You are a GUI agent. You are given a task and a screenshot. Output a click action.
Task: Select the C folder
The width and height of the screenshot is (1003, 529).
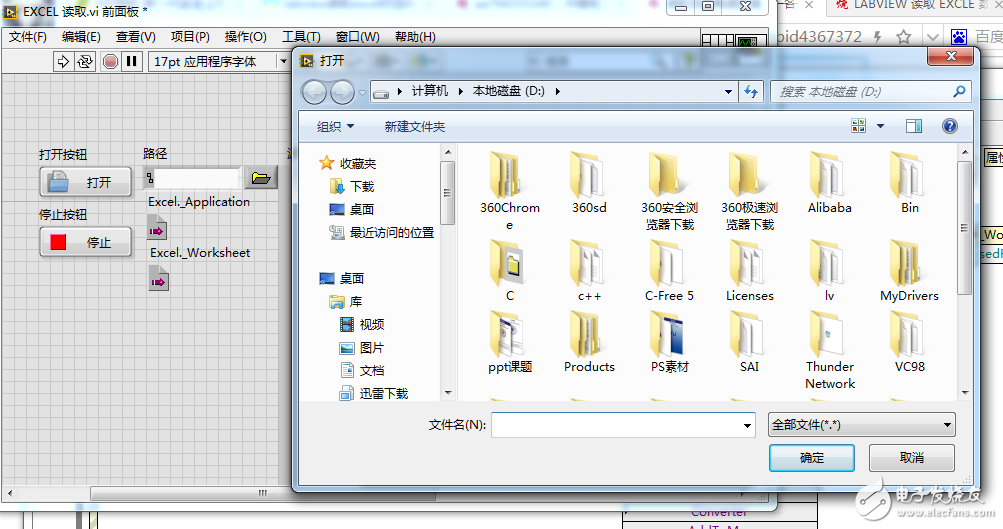[509, 271]
